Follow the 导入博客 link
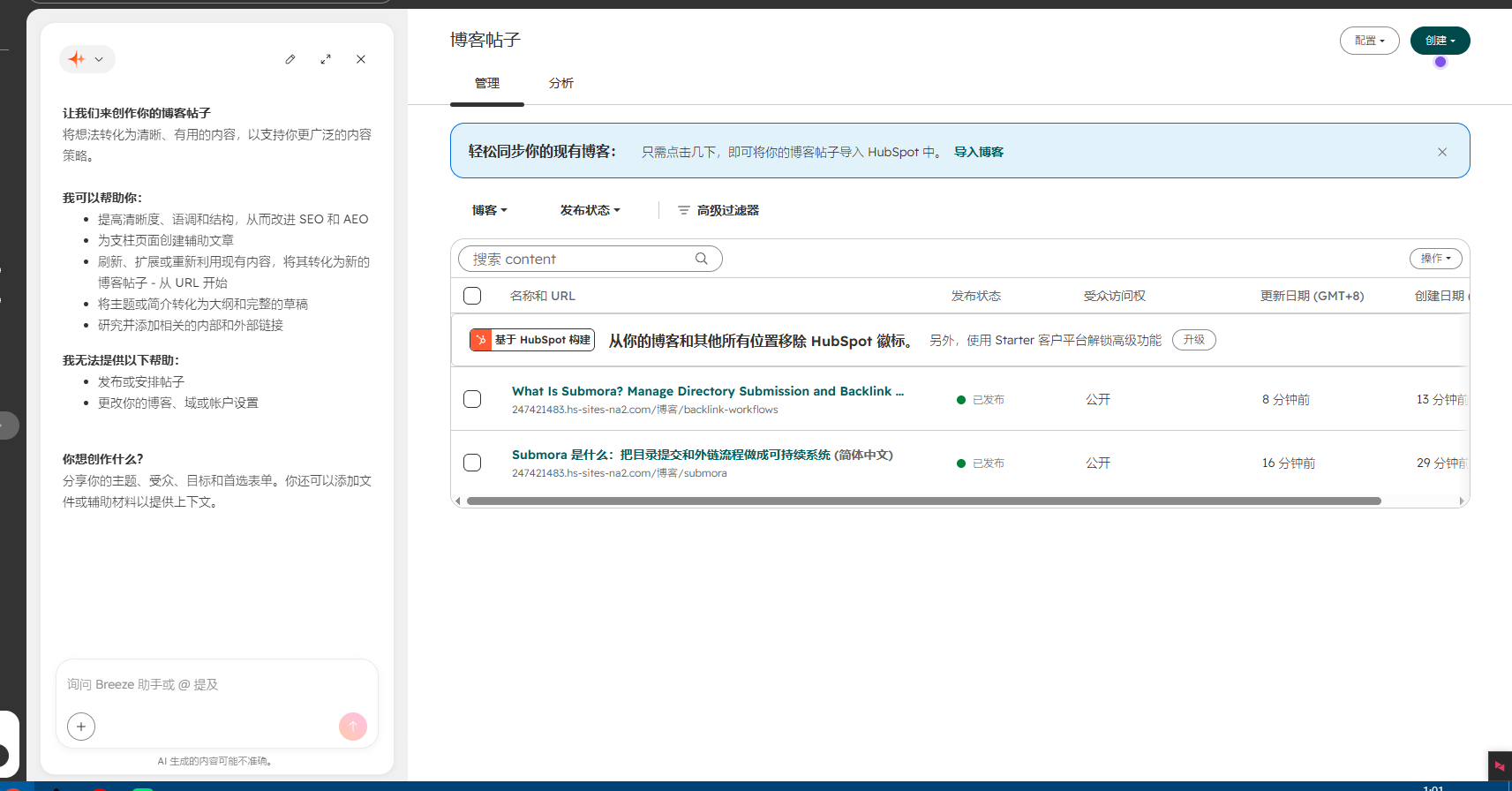The height and width of the screenshot is (791, 1512). [979, 152]
